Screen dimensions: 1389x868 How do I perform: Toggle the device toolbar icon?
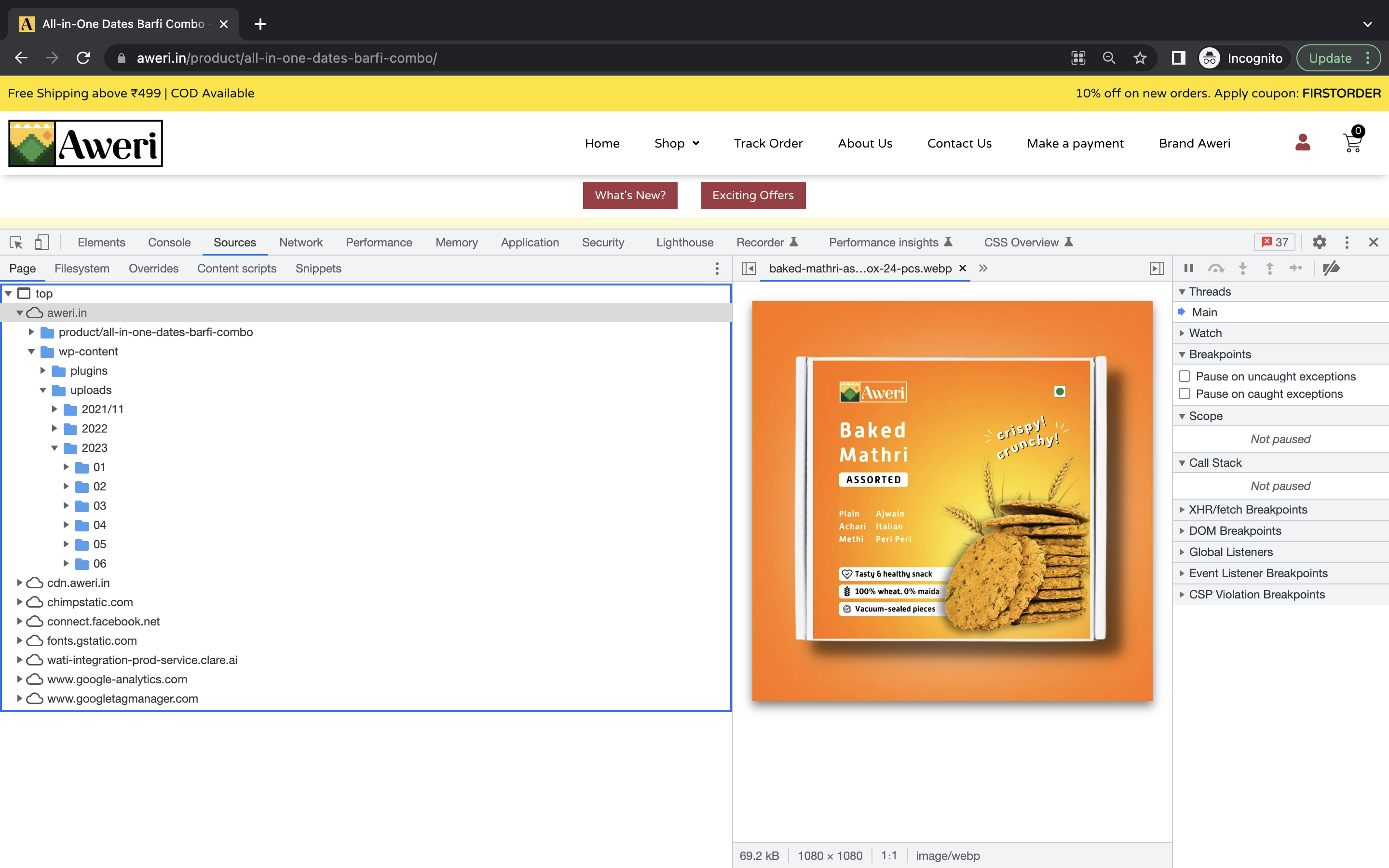tap(42, 242)
